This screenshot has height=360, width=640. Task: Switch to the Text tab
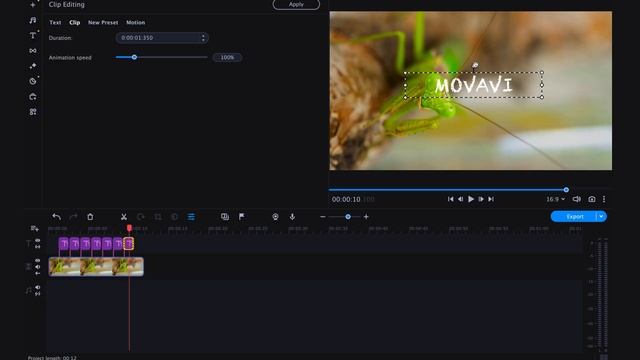pos(55,22)
